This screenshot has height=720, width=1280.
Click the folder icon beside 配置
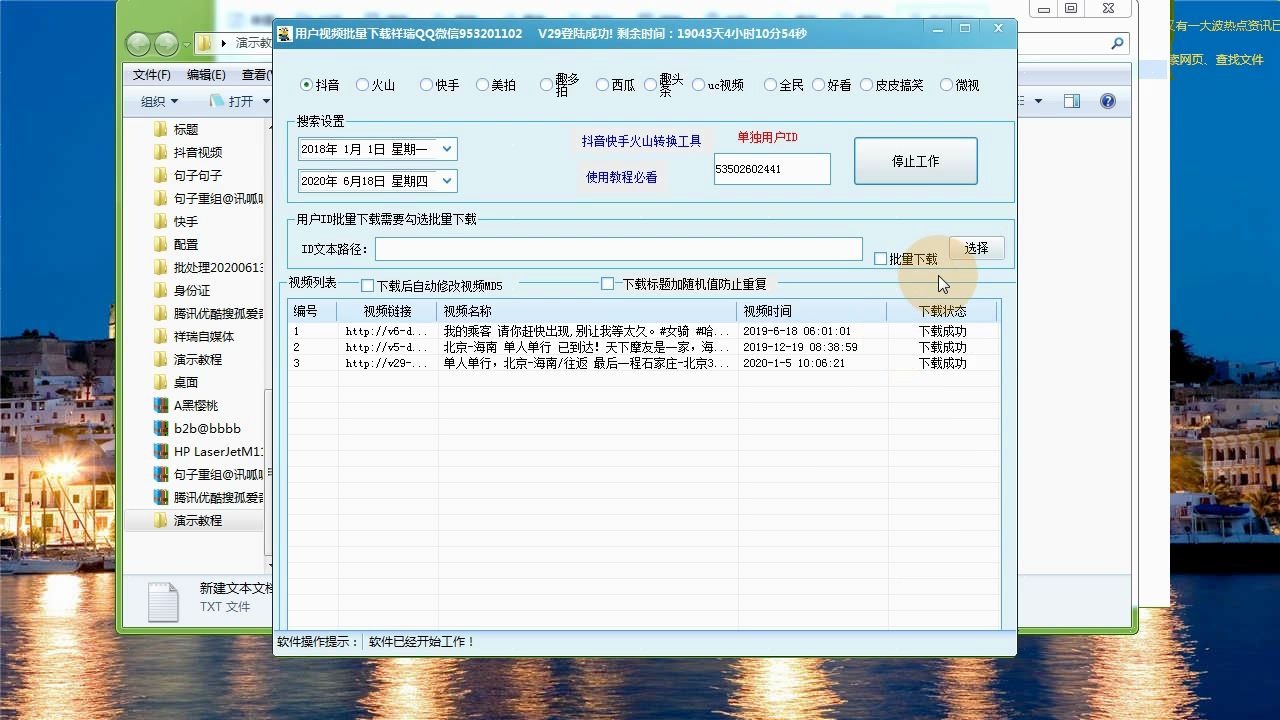(160, 244)
